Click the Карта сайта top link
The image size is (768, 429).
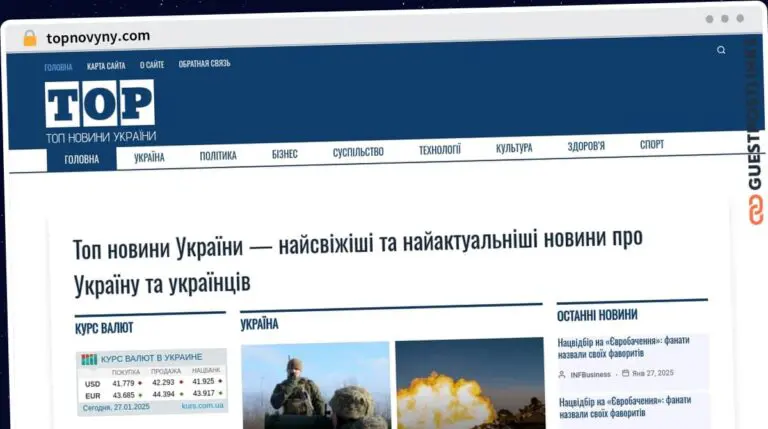(x=106, y=66)
